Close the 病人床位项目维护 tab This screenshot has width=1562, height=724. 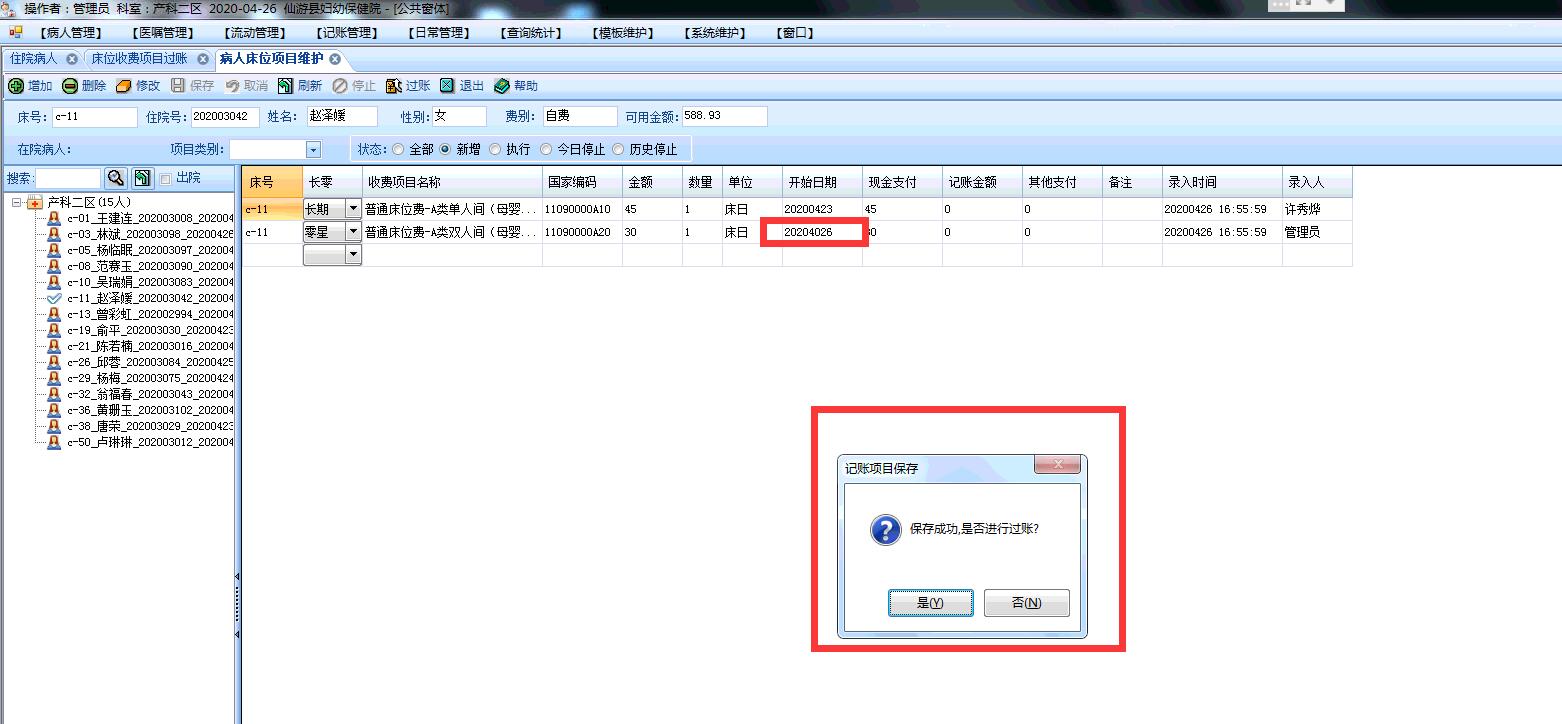[335, 59]
